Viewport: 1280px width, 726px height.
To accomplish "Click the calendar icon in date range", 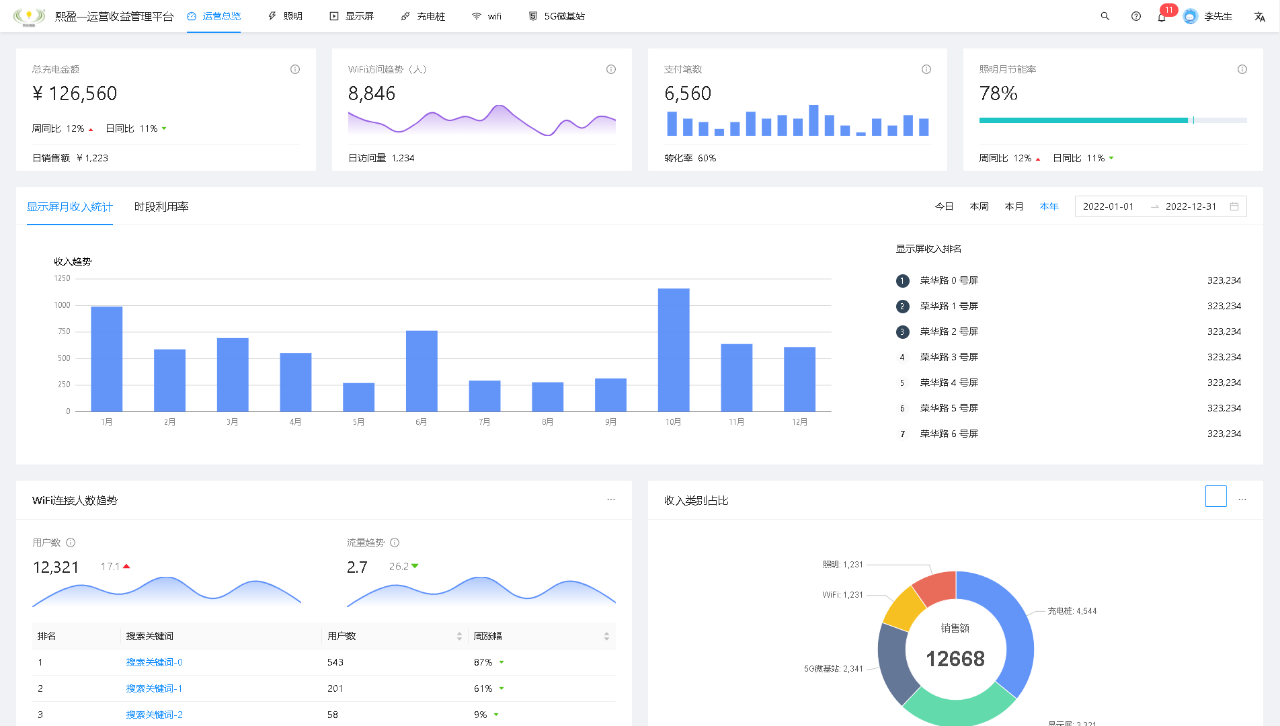I will [1234, 206].
